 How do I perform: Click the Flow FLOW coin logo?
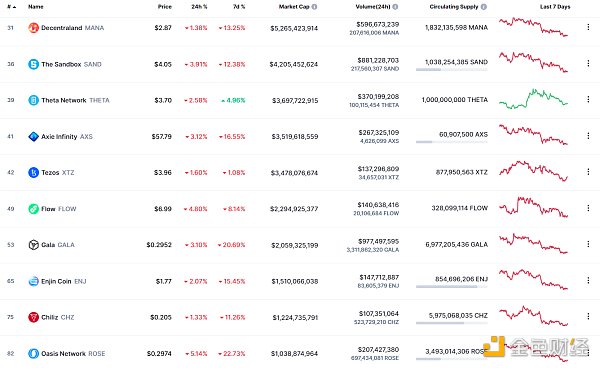34,208
